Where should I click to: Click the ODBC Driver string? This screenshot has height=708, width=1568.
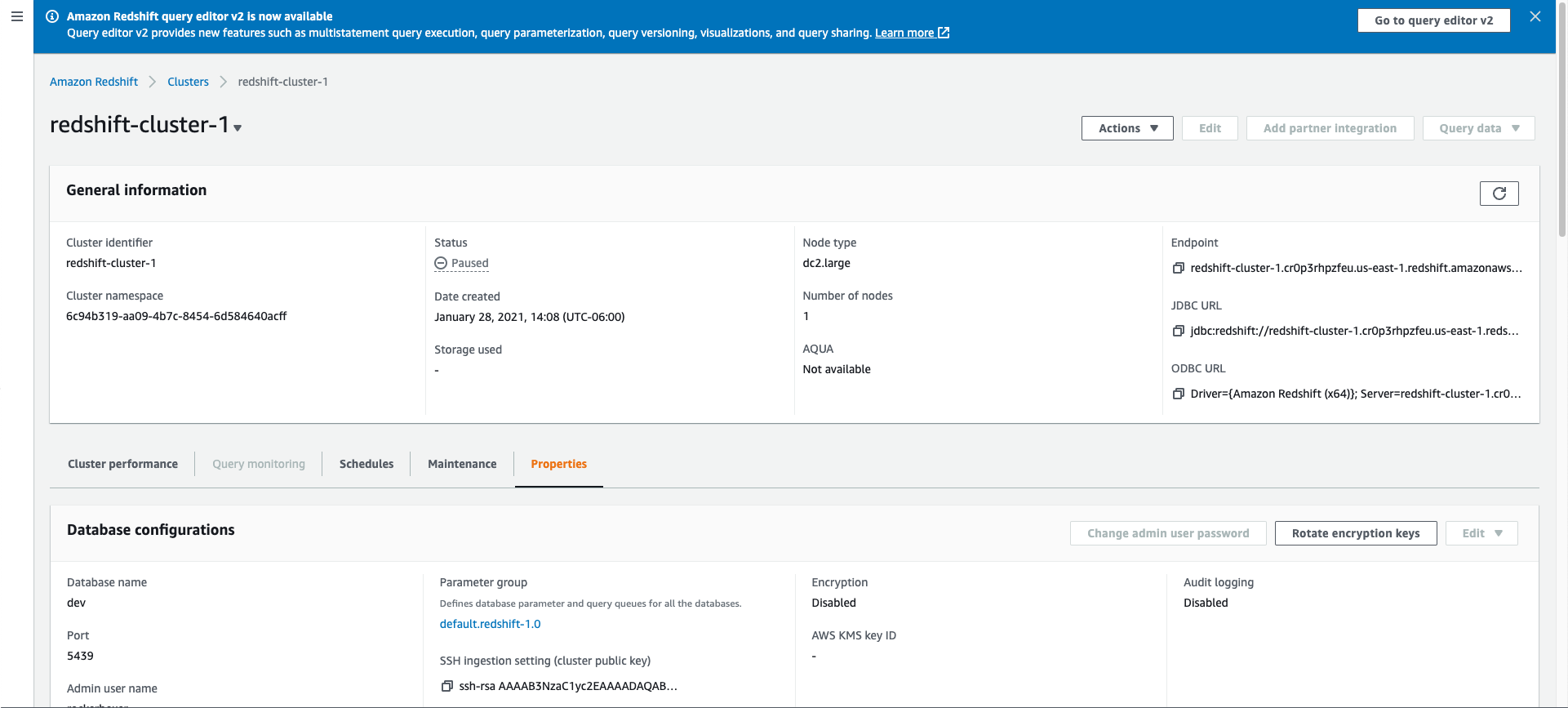click(1356, 394)
